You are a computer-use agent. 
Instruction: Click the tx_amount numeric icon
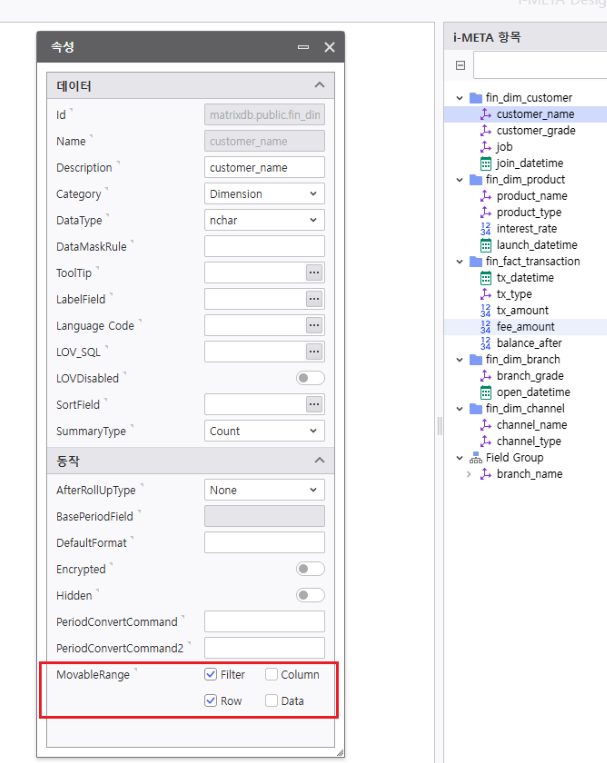[485, 310]
